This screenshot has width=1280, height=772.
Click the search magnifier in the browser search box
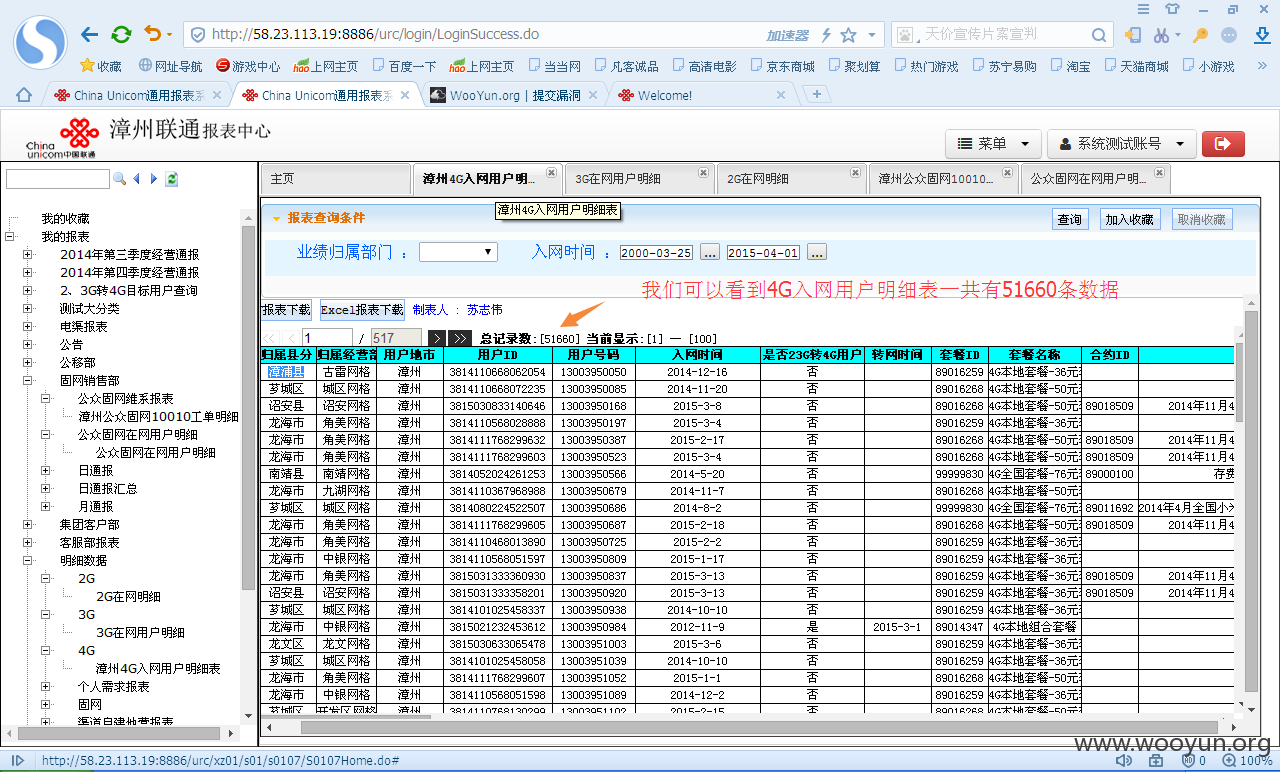[x=1099, y=35]
